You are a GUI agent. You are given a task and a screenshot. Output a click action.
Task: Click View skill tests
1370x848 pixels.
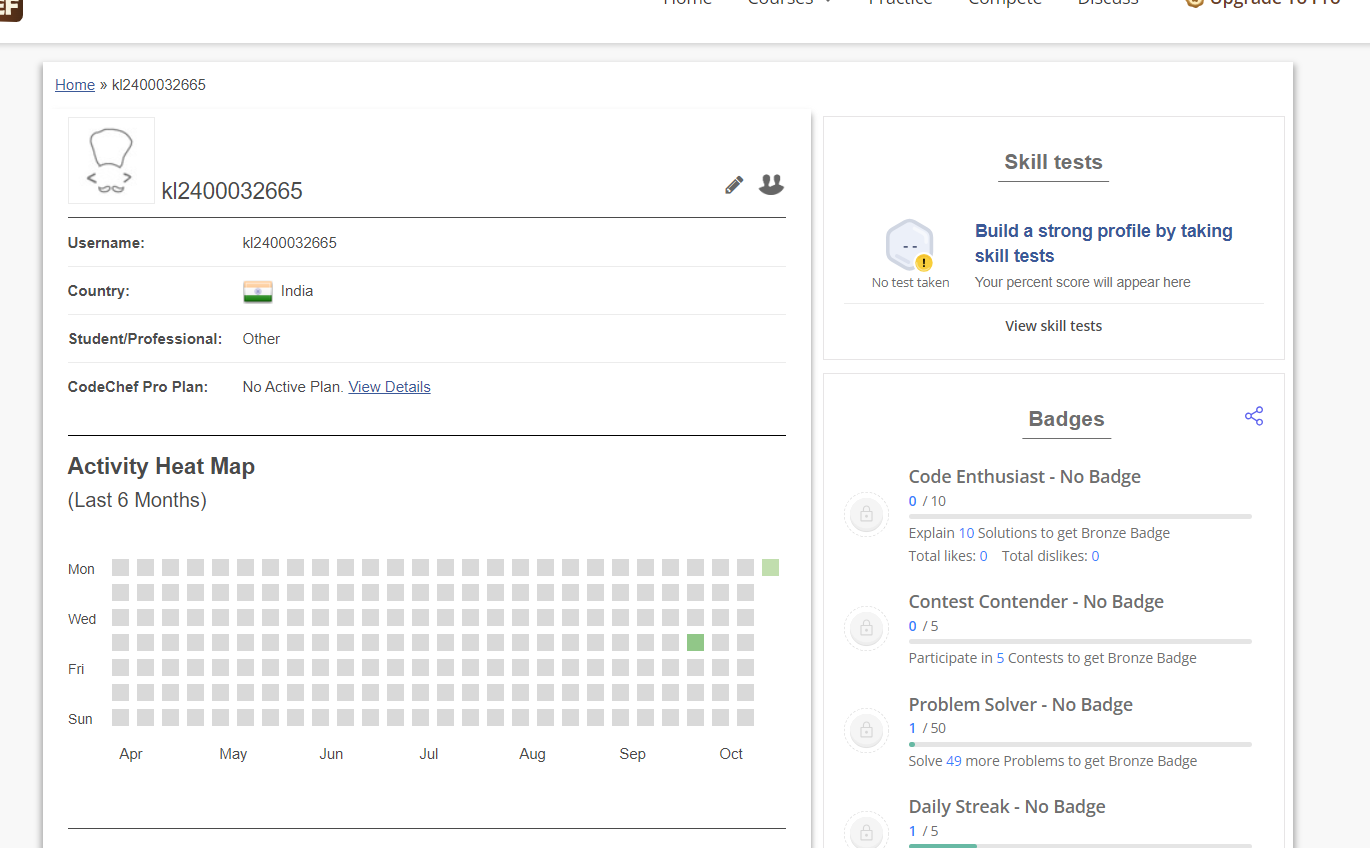coord(1054,326)
